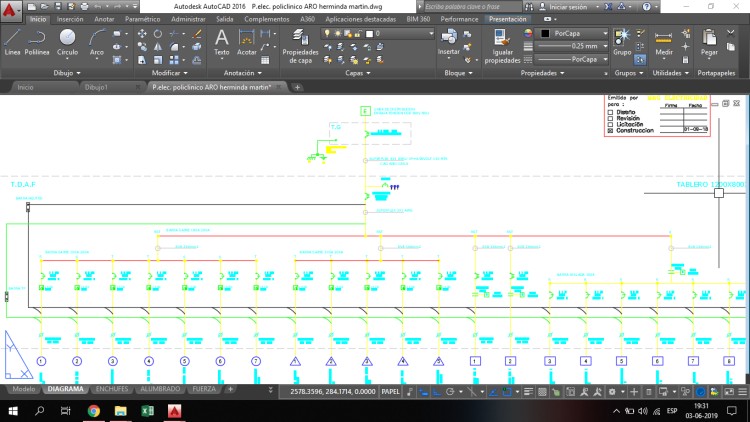Click the Mirror (Simetría) tool
The width and height of the screenshot is (750, 422).
point(158,46)
